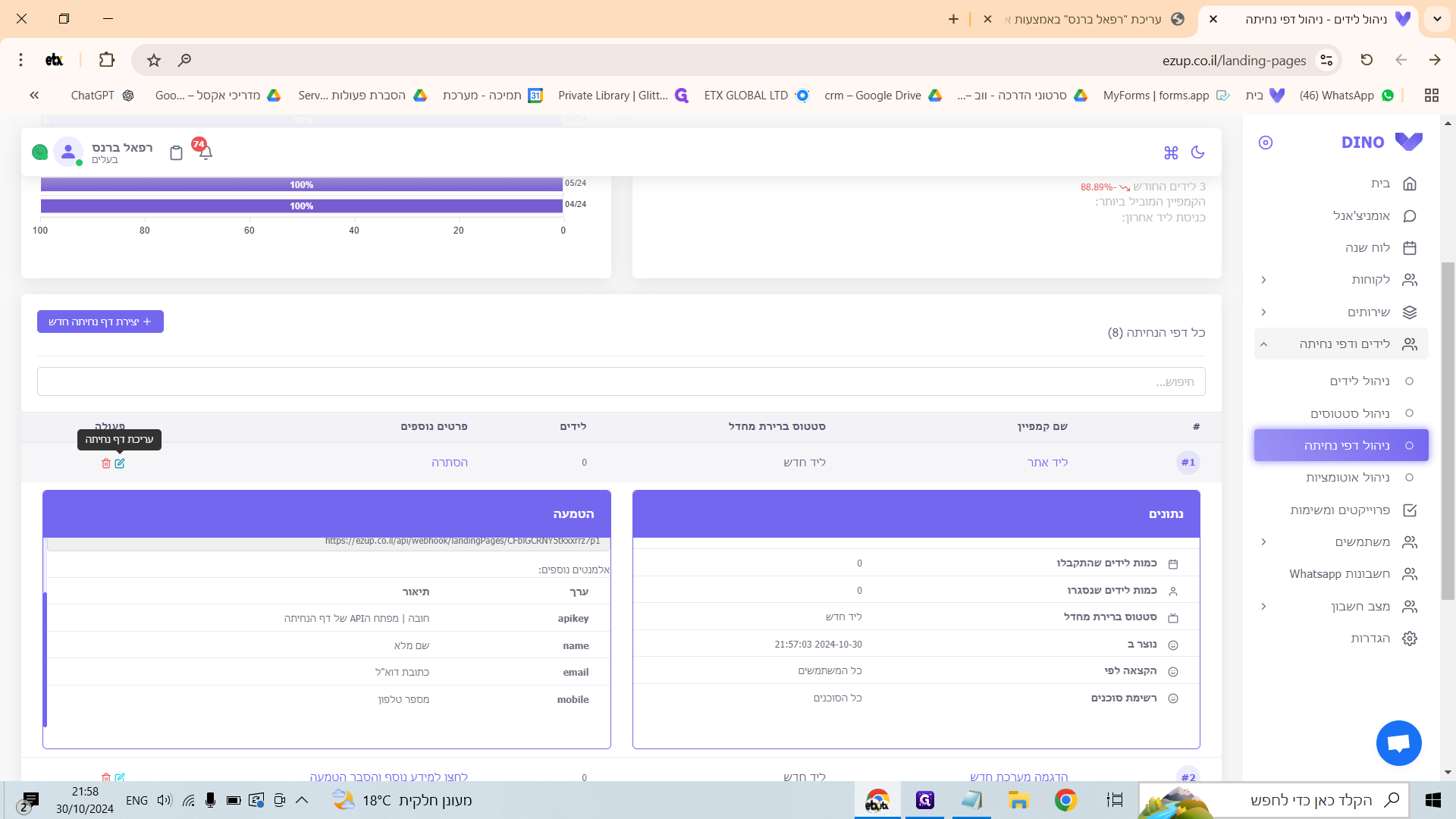Open MyForms | forms.app bookmark

1166,96
